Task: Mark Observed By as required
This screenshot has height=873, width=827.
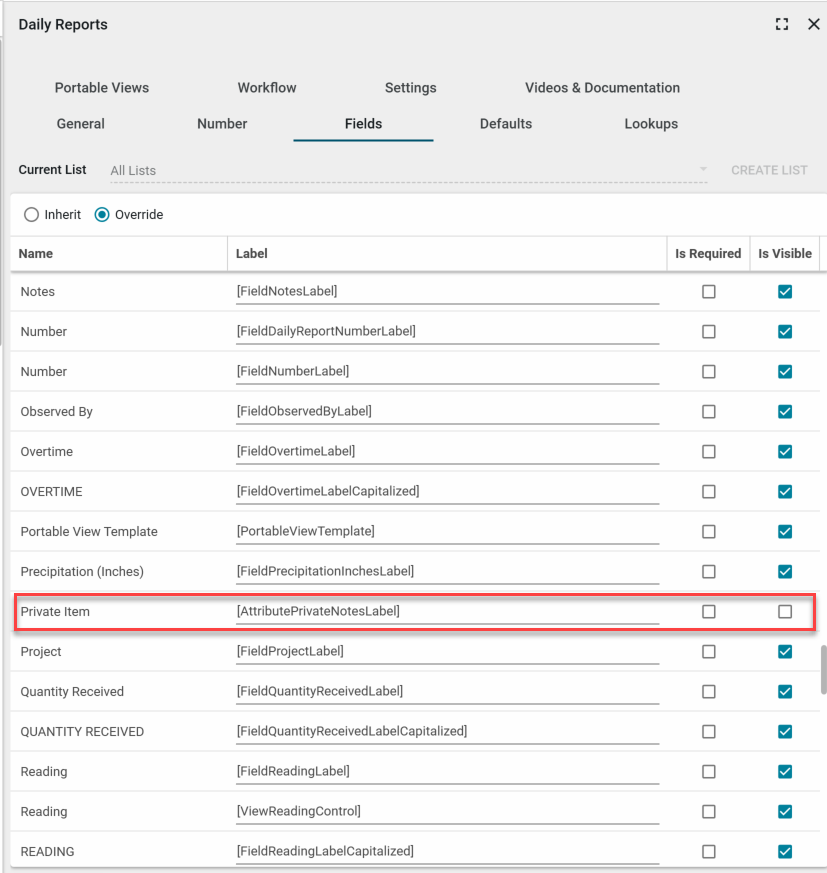Action: tap(709, 412)
